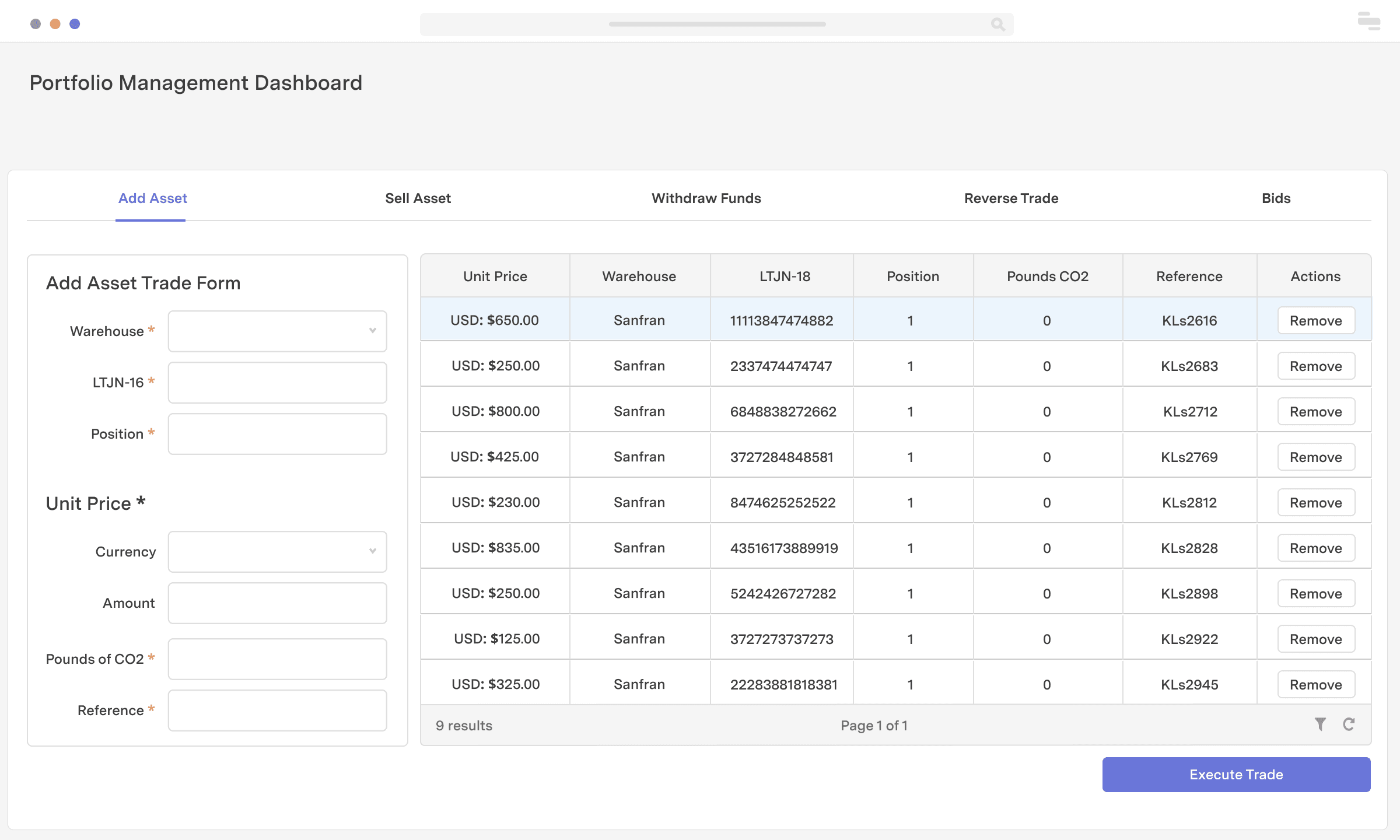Remove the KLs2828 trade entry

1315,548
